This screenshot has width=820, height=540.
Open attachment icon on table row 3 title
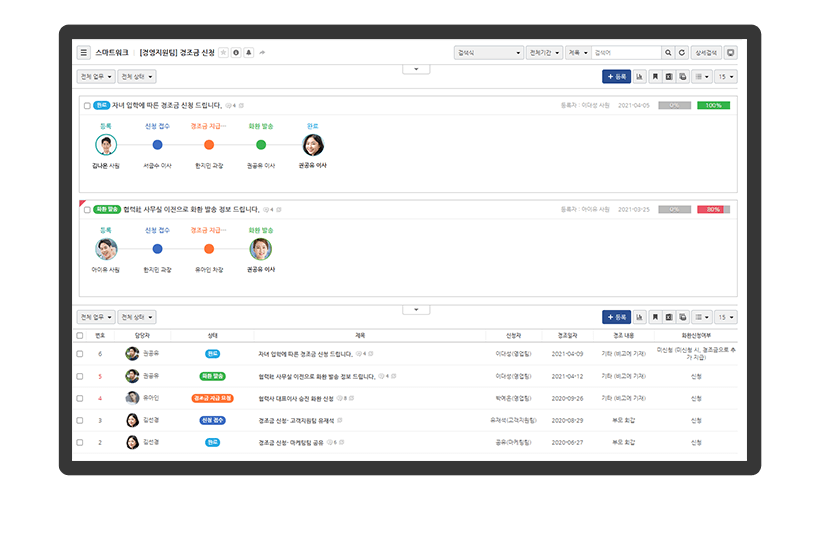click(x=340, y=420)
